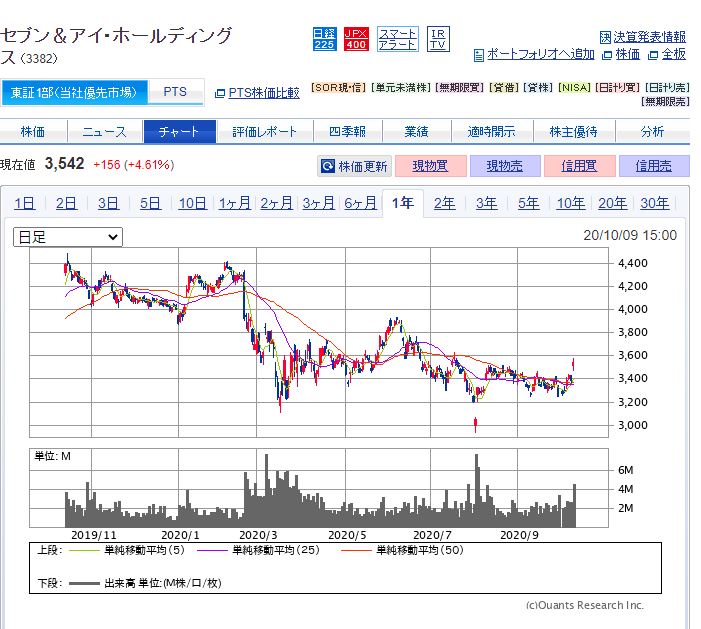This screenshot has width=701, height=629.
Task: Click the Nikkei 225 badge icon
Action: [324, 39]
